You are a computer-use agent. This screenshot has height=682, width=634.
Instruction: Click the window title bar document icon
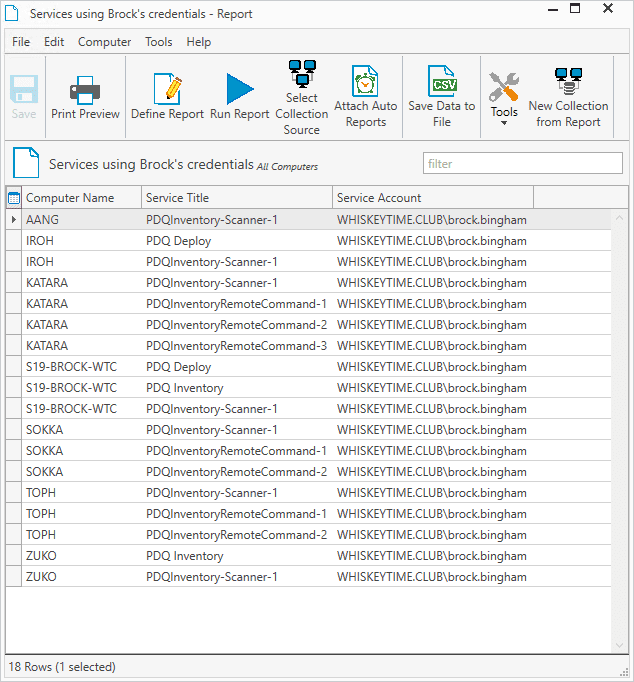12,13
